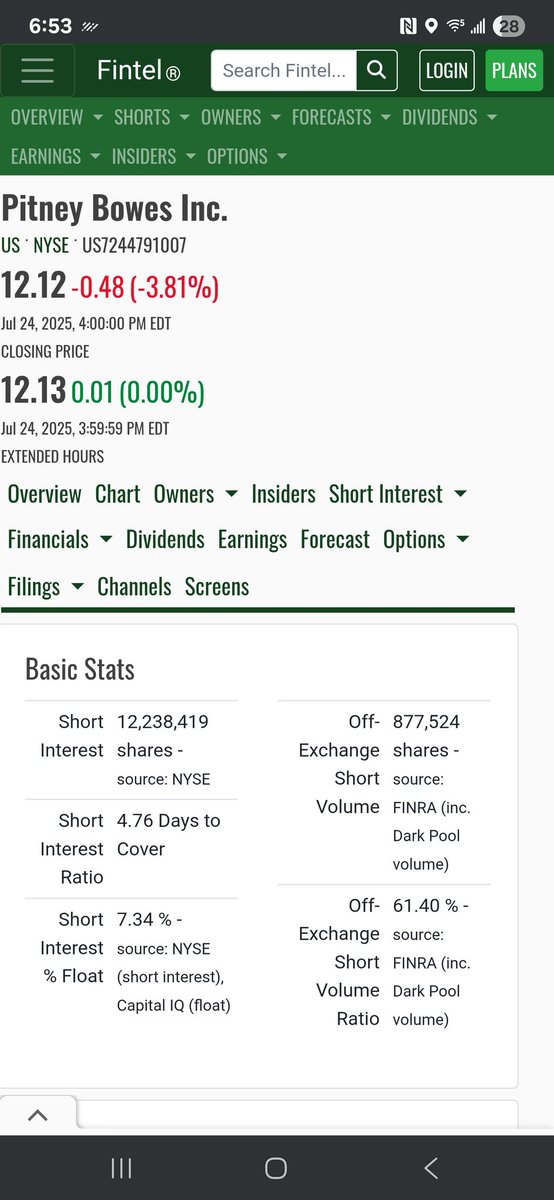Screen dimensions: 554x1200
Task: Click the NYSE exchange link
Action: pyautogui.click(x=51, y=245)
